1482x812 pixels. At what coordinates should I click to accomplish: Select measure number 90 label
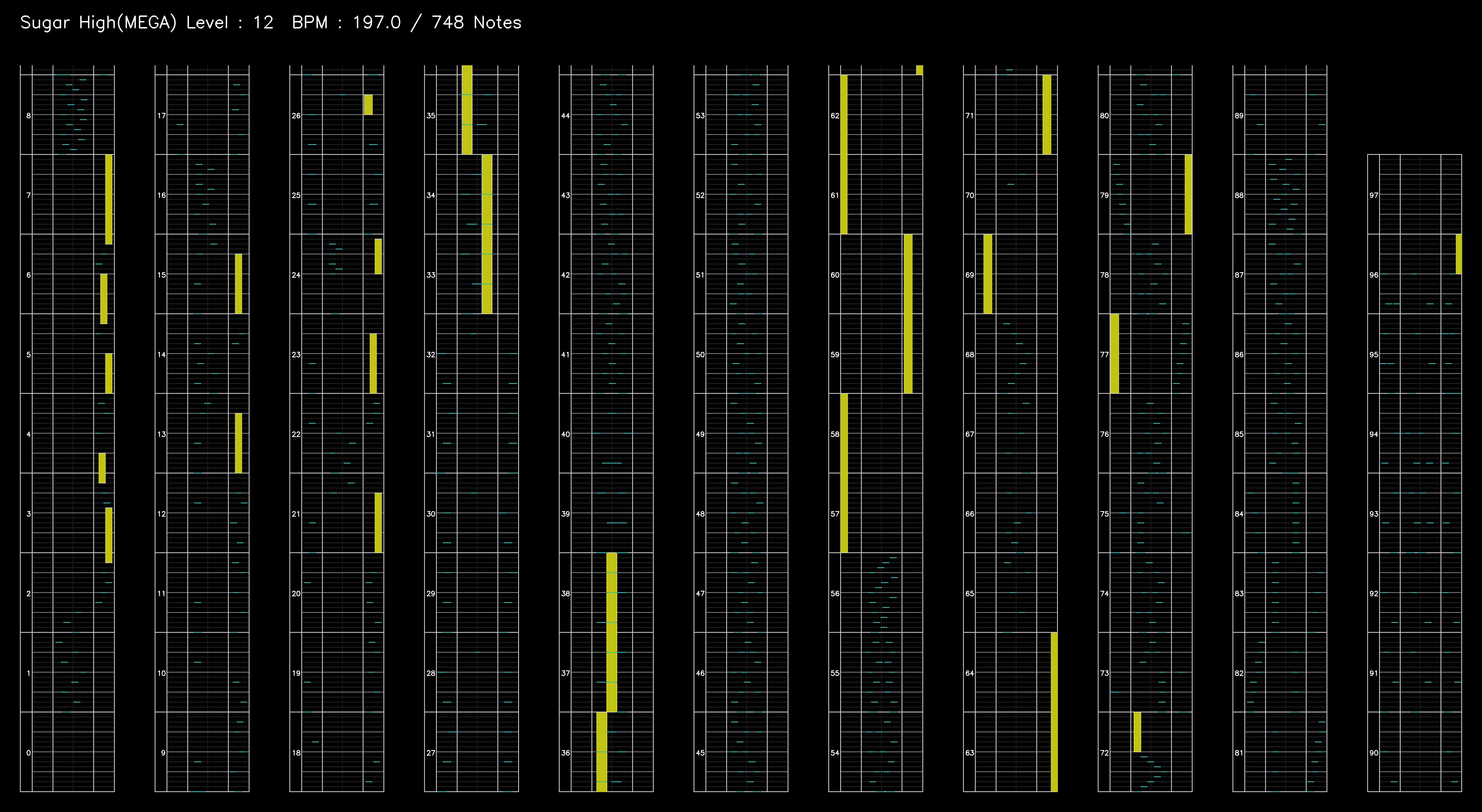coord(1374,753)
